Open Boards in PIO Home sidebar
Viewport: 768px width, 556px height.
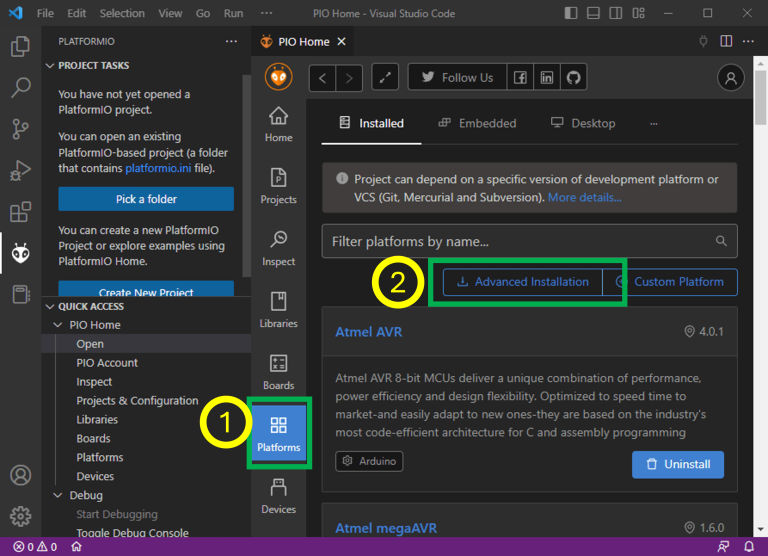(278, 372)
